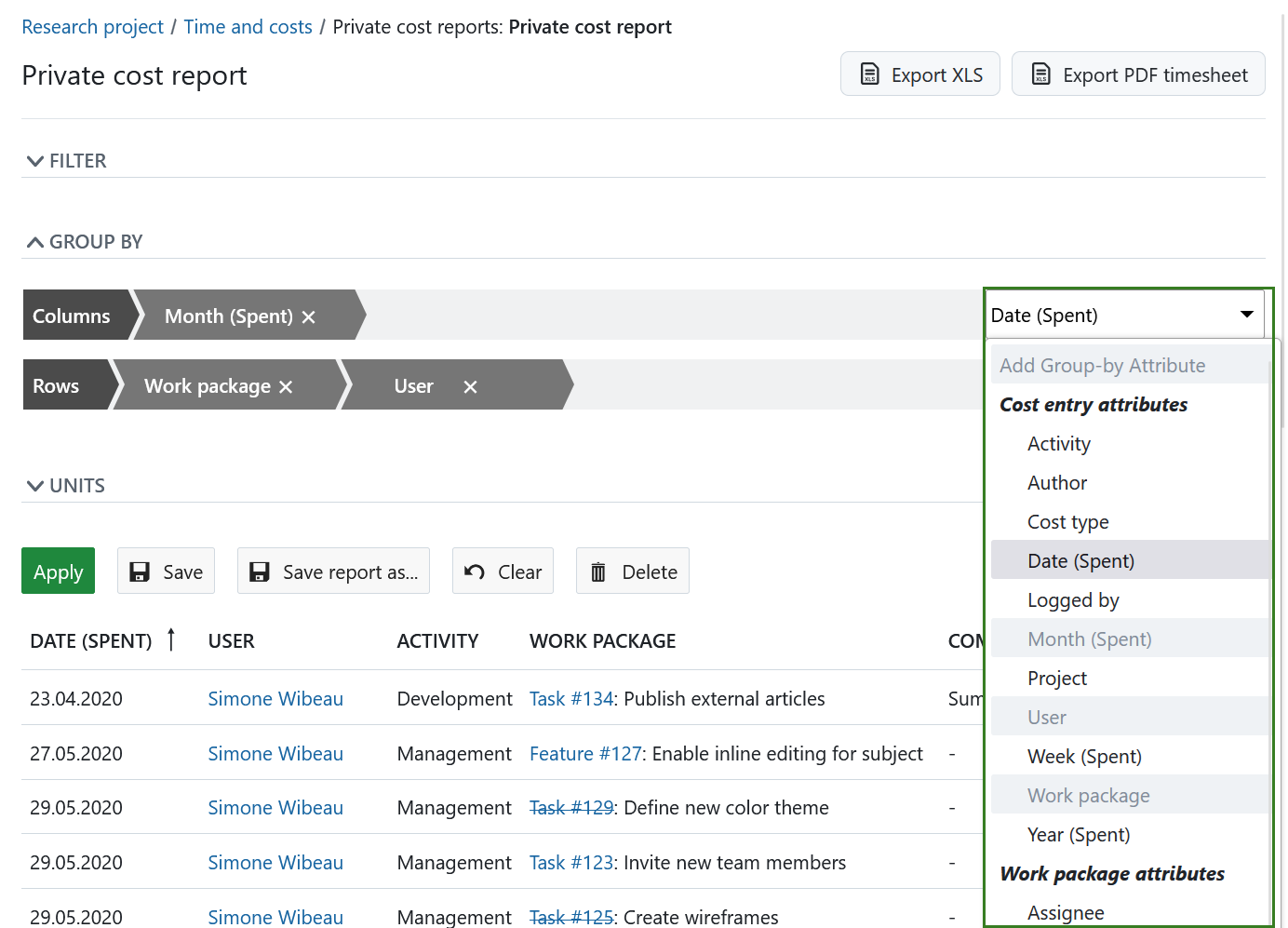Click the undo arrow icon on Clear

(475, 572)
